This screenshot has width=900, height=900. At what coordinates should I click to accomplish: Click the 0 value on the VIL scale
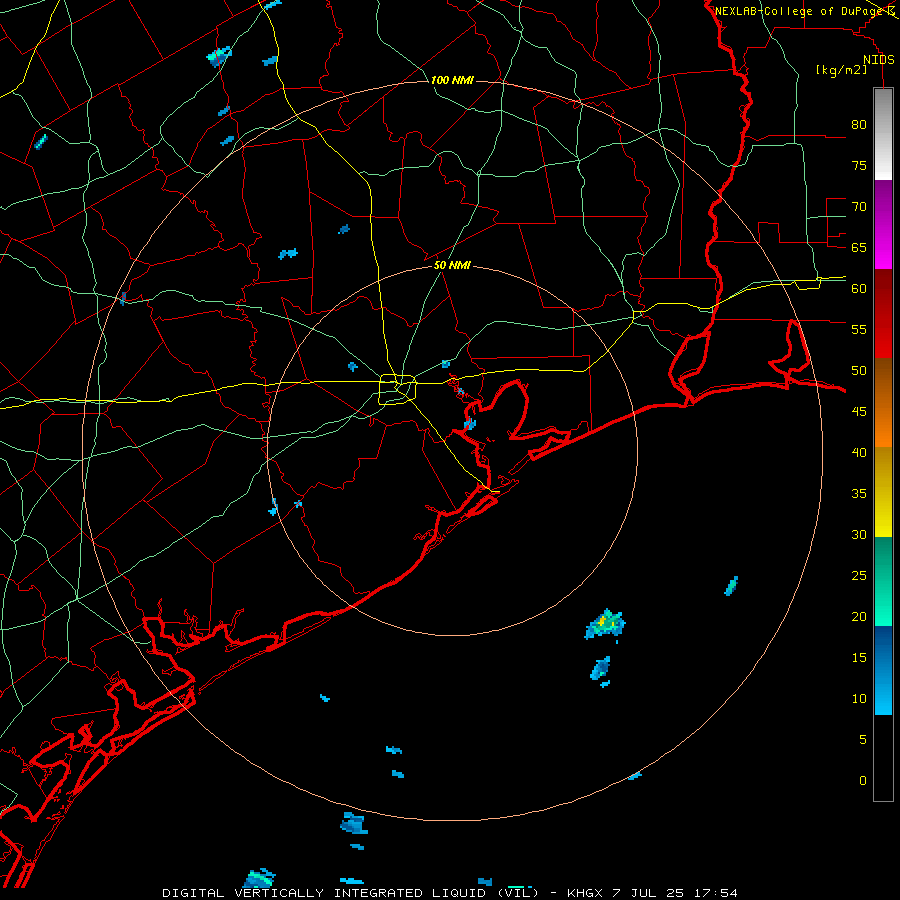pos(863,781)
